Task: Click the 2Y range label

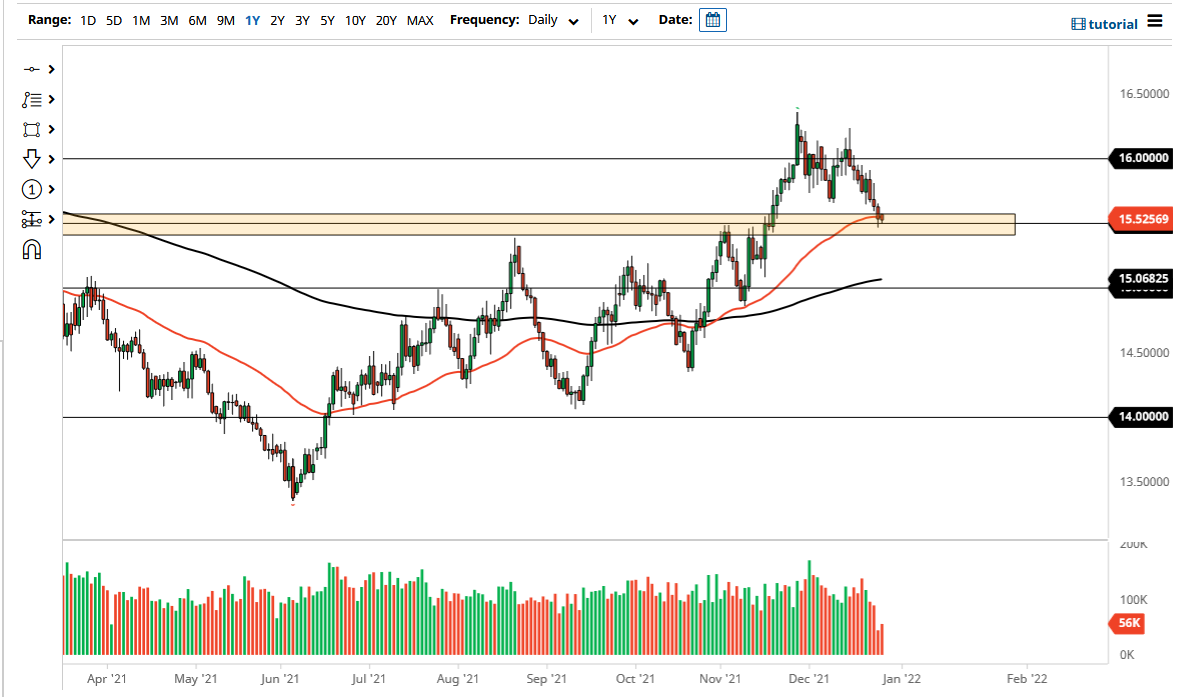Action: coord(277,20)
